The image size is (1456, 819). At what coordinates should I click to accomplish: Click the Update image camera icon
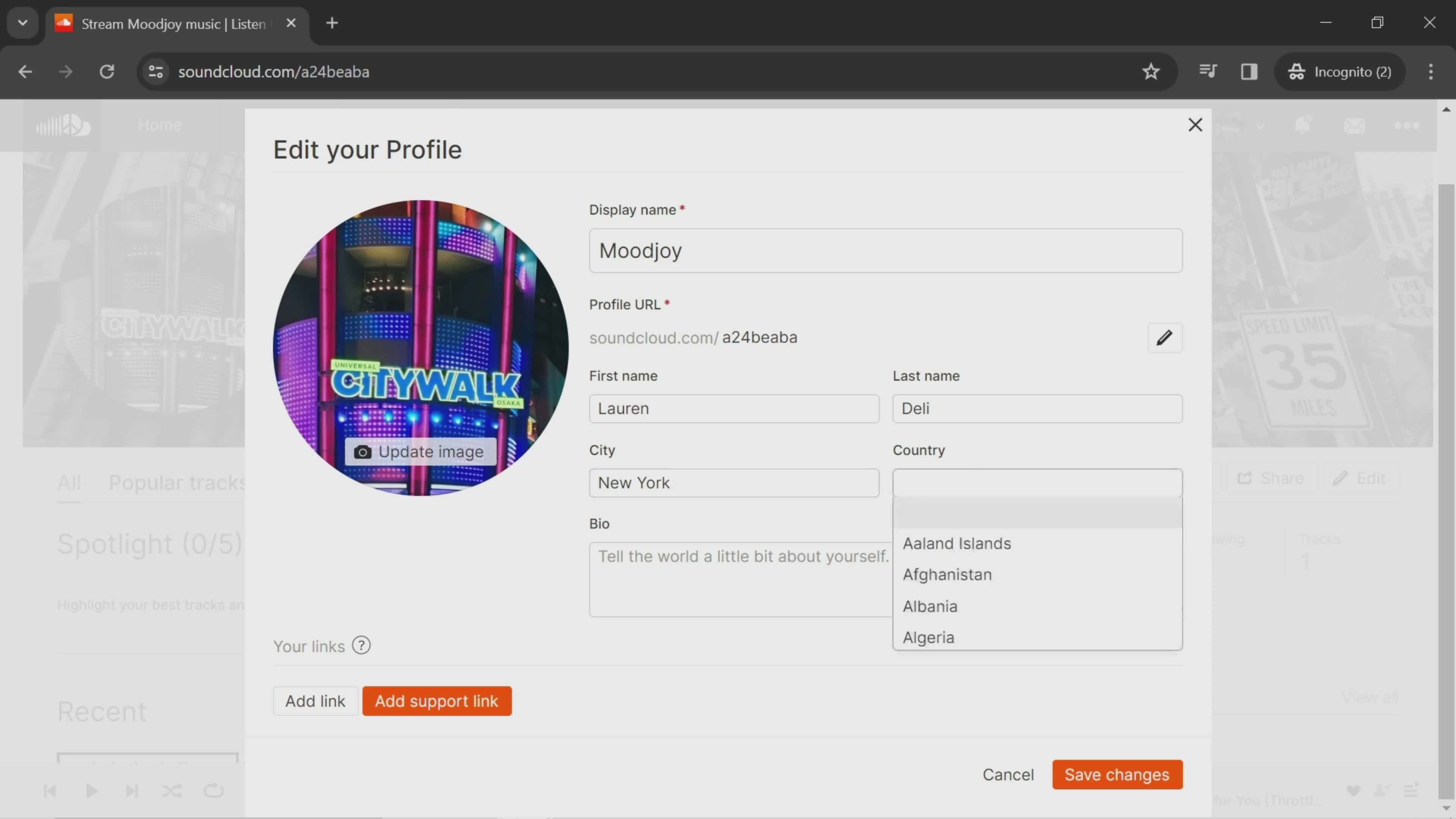point(363,452)
